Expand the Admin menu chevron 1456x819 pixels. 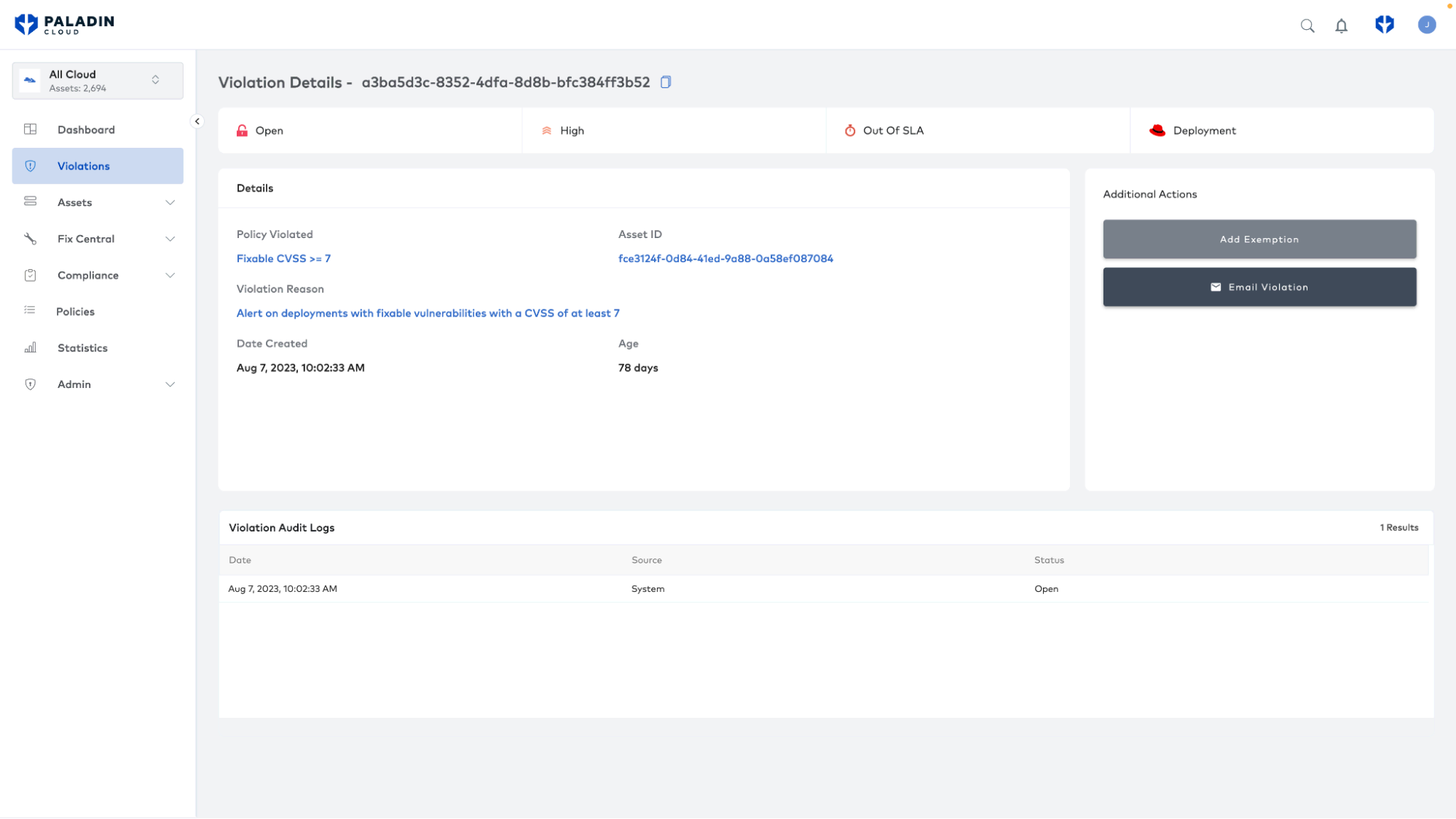tap(170, 384)
